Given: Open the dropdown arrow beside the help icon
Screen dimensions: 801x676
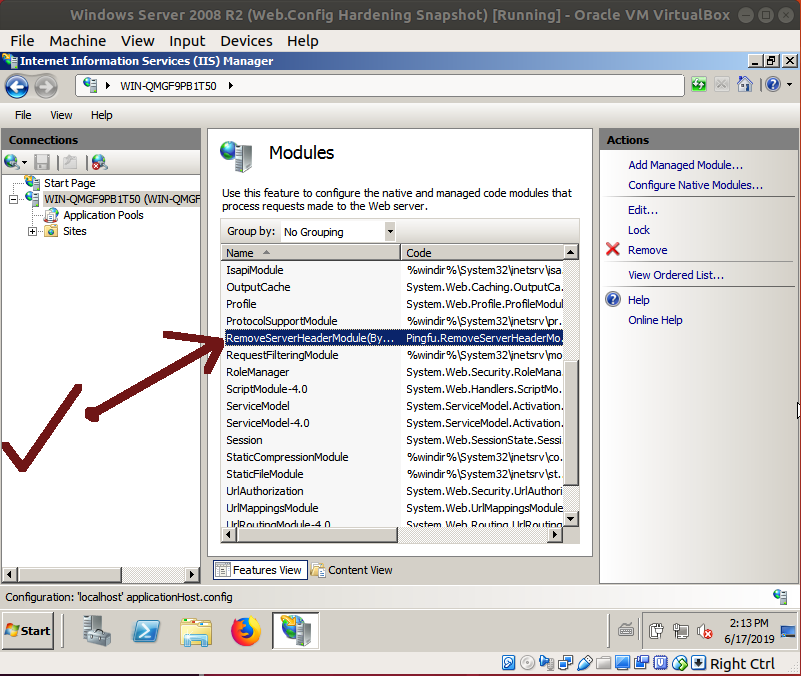Looking at the screenshot, I should click(x=790, y=84).
